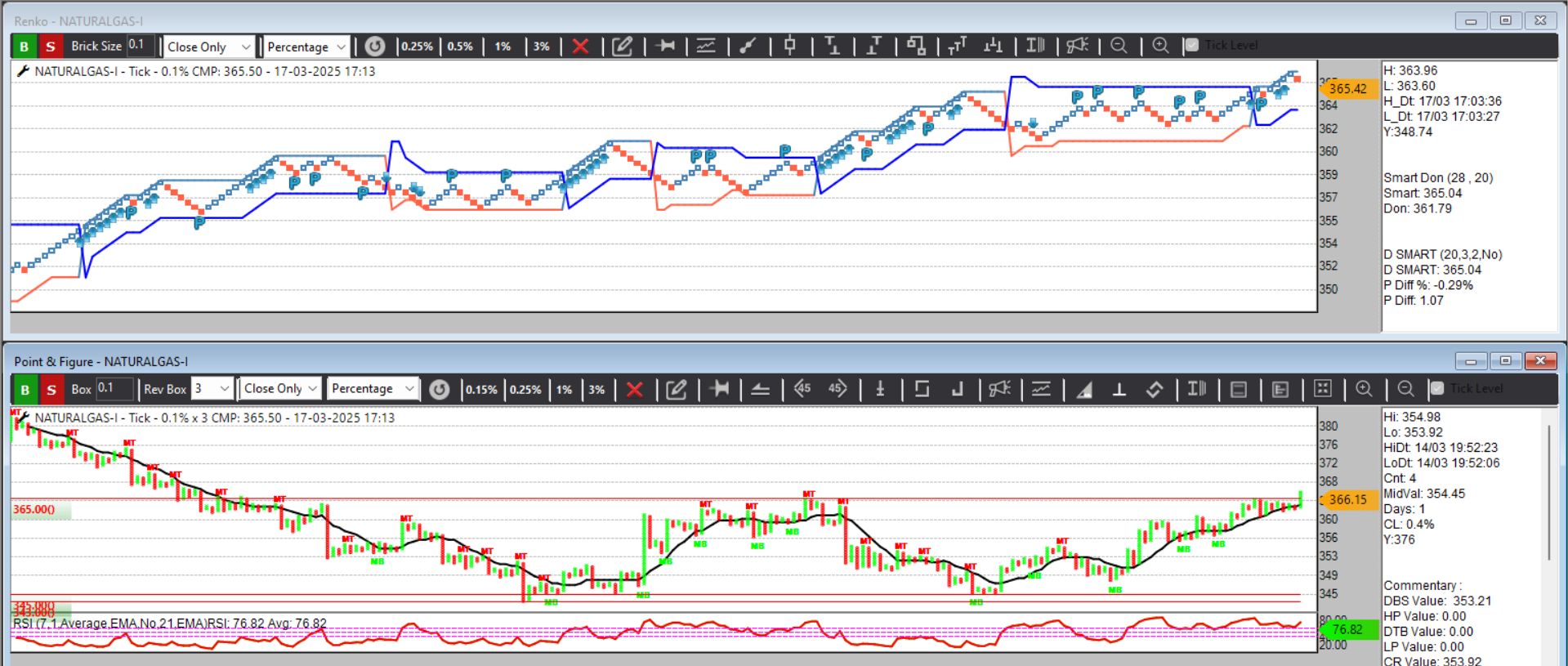
Task: Set Renko brick size to 0.5%
Action: click(460, 47)
